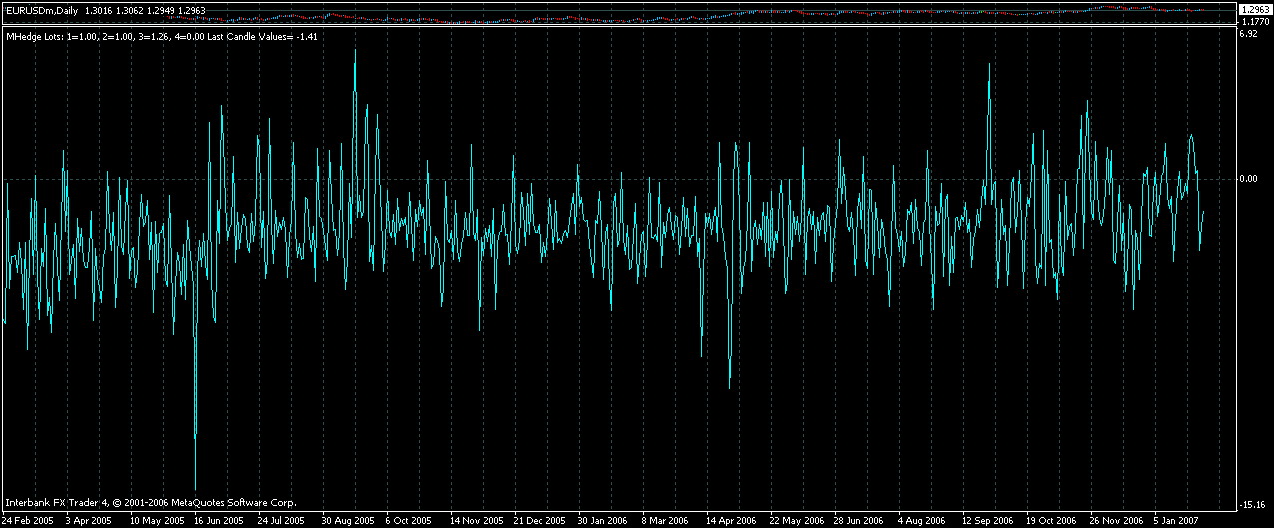Click the 14 Nov 2005 date label
The width and height of the screenshot is (1274, 528).
[x=476, y=520]
